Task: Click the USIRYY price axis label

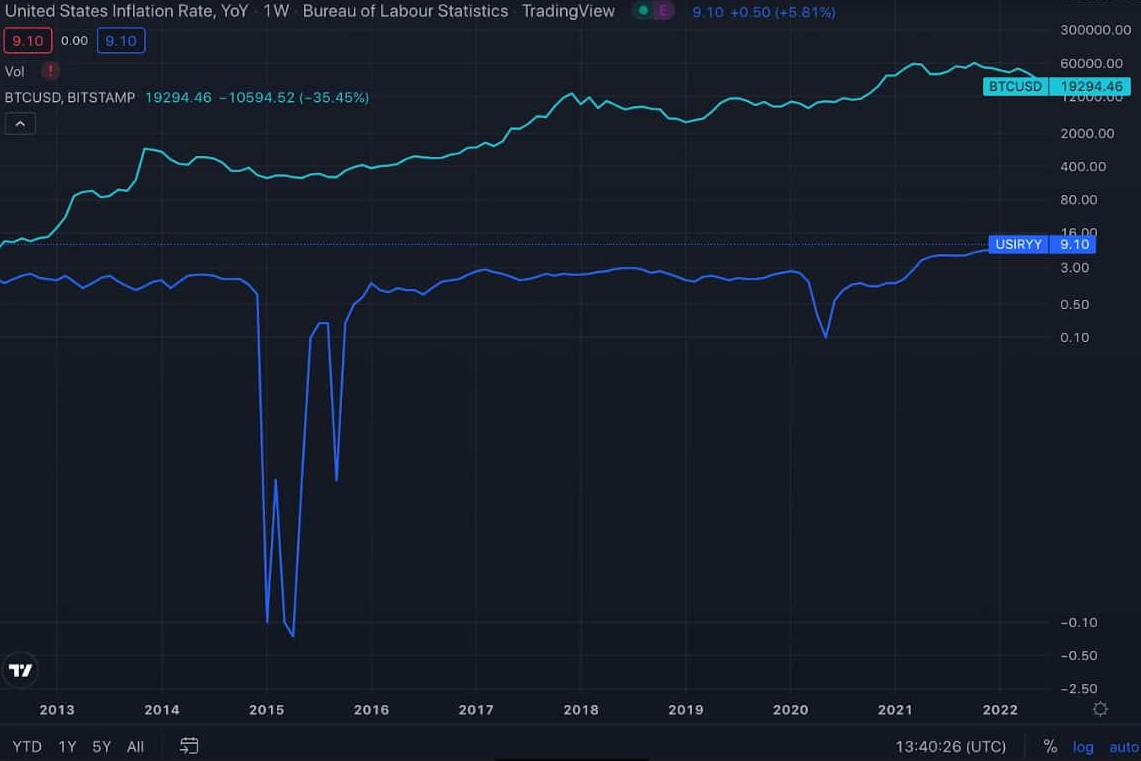Action: [x=1018, y=244]
